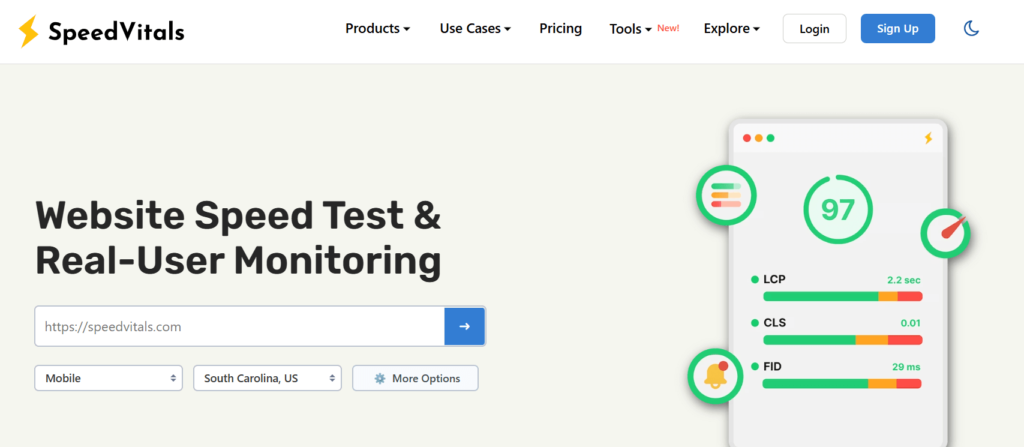Open the Explore dropdown menu
1024x447 pixels.
click(731, 29)
